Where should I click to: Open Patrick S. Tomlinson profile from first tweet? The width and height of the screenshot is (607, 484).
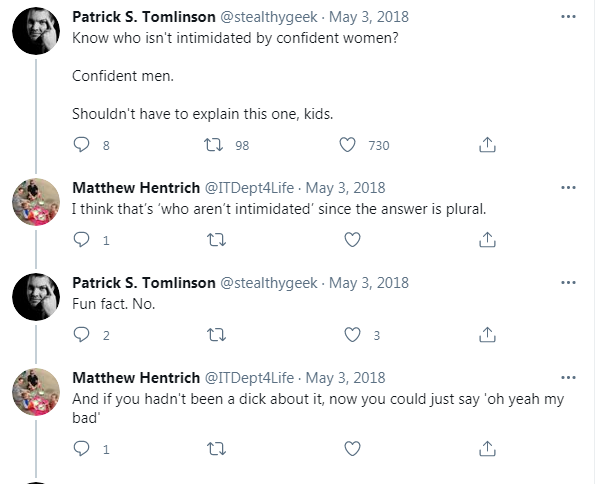click(x=144, y=17)
